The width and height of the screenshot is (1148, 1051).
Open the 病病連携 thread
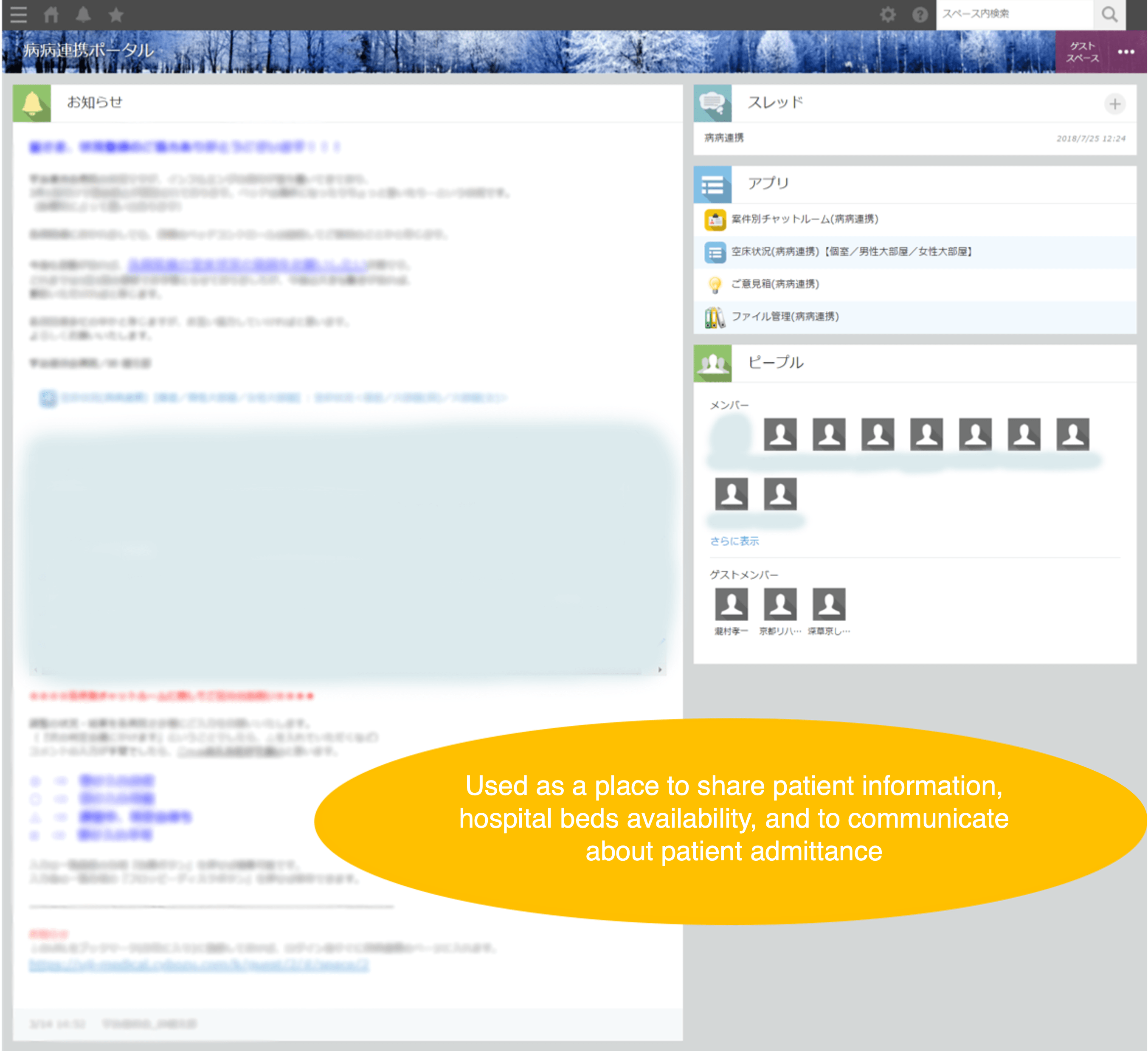click(x=724, y=138)
